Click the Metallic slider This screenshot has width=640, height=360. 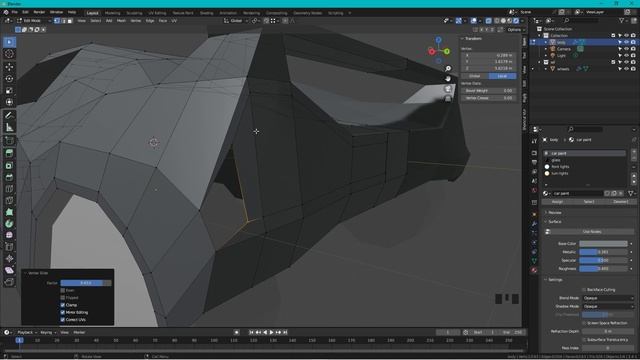point(603,252)
